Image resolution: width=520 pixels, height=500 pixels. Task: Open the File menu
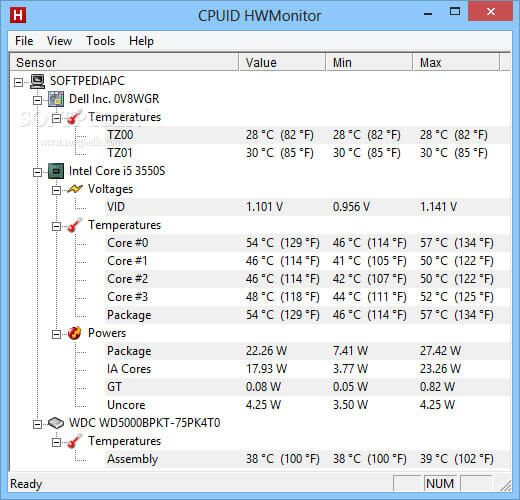click(24, 41)
